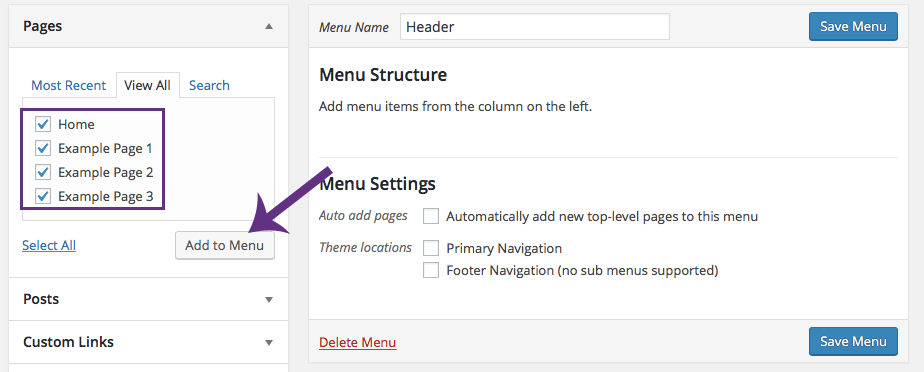Uncheck the Example Page 1 checkbox
924x372 pixels.
click(x=43, y=149)
